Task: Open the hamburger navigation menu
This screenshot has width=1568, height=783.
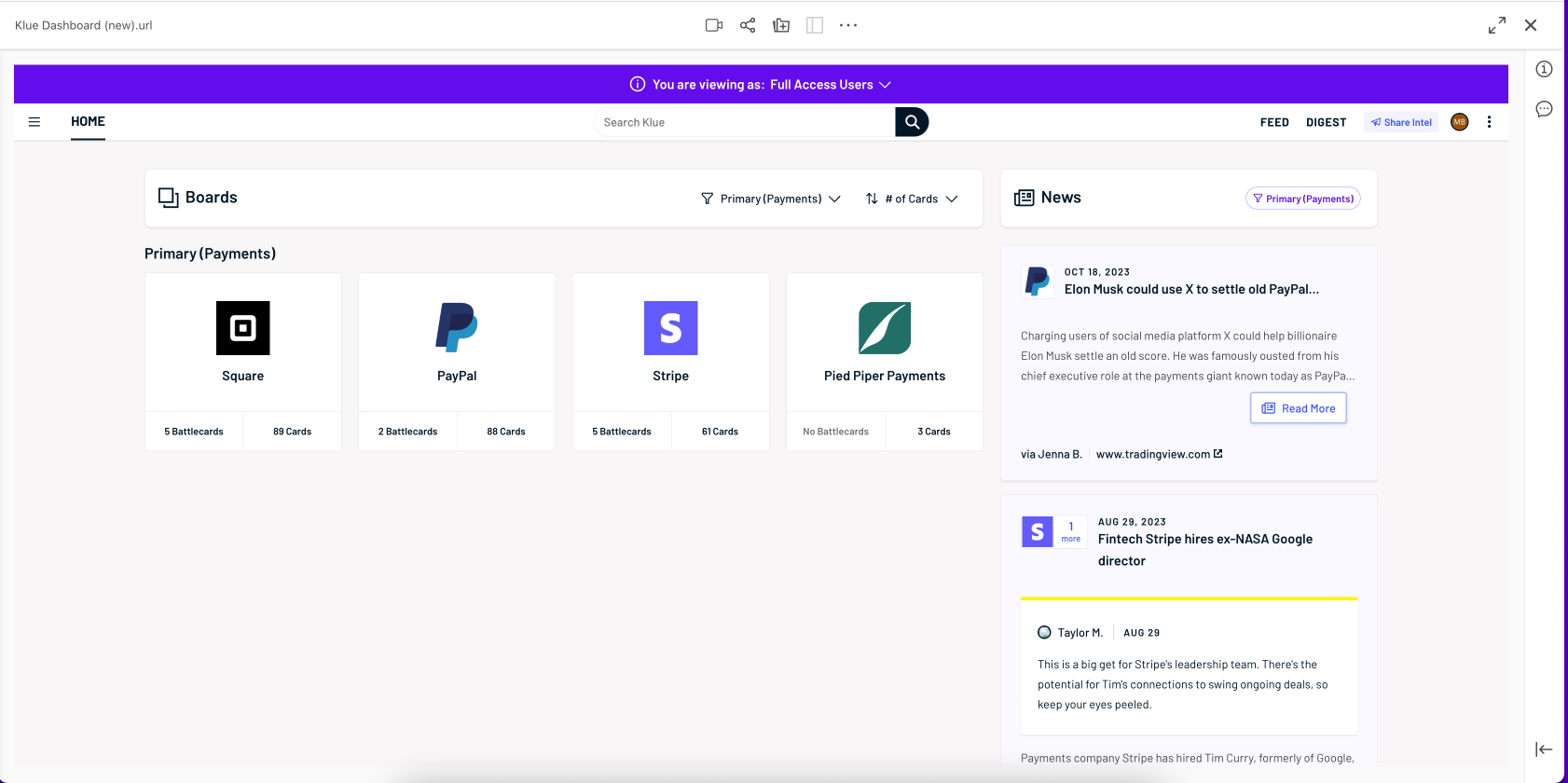Action: [x=34, y=122]
